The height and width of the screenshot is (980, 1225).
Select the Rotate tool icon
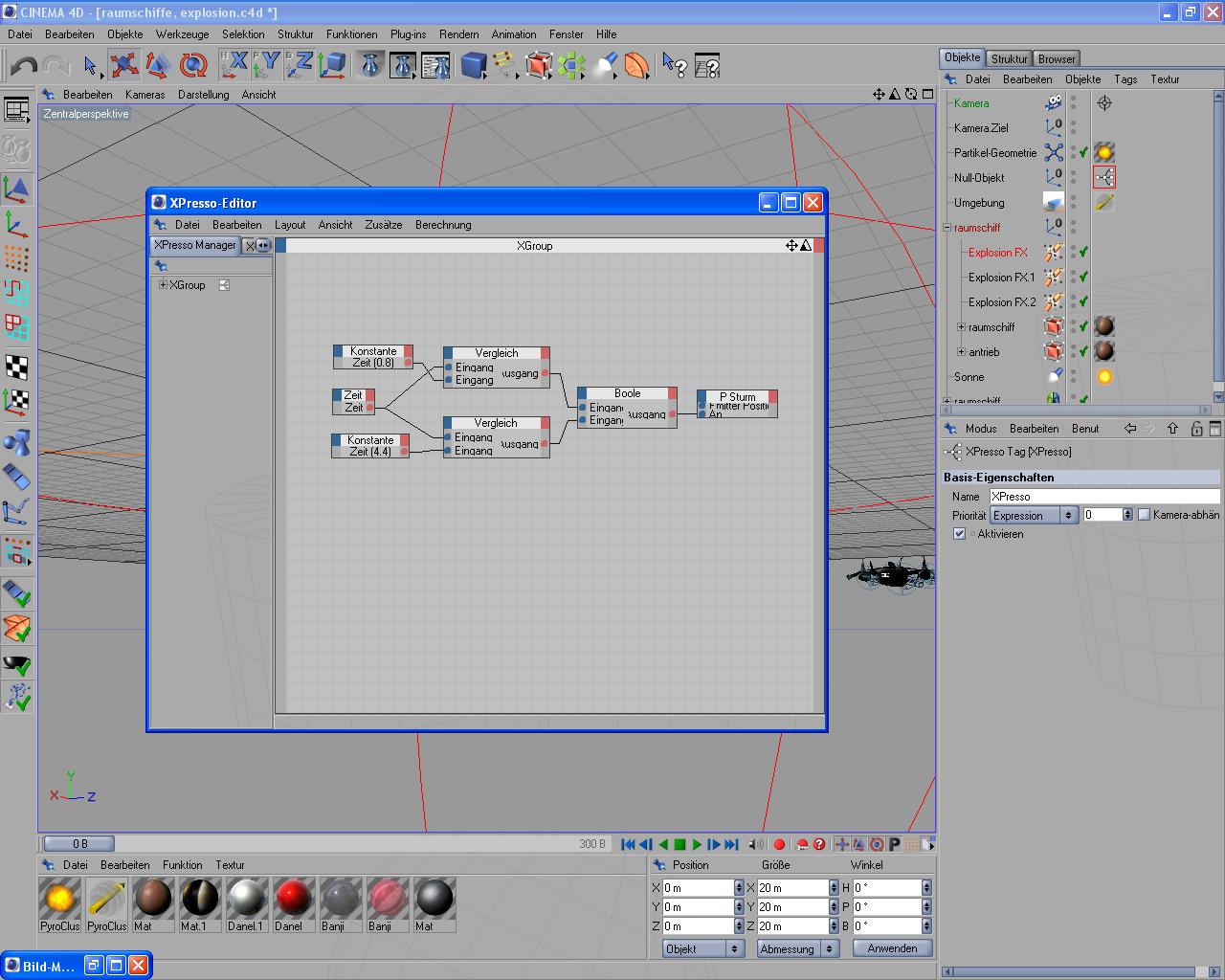tap(193, 66)
